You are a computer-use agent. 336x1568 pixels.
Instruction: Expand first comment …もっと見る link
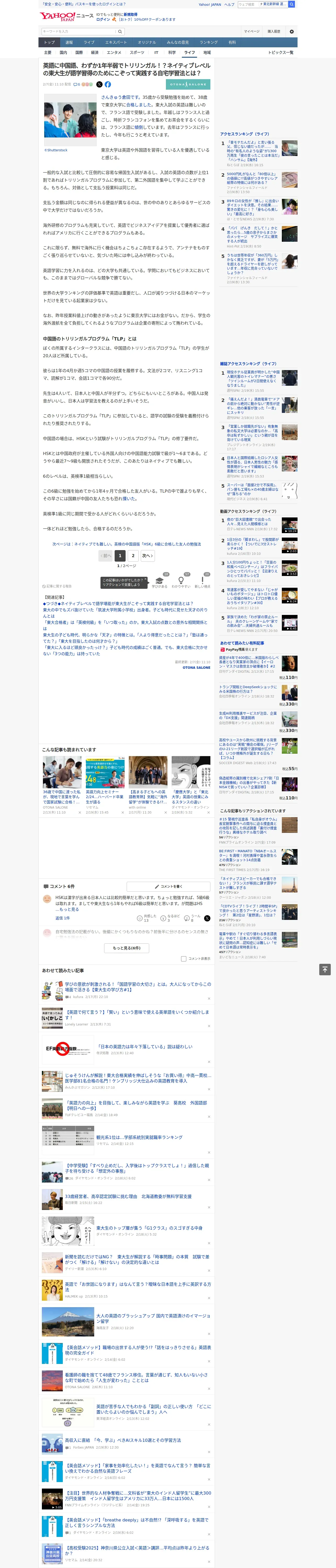68,909
